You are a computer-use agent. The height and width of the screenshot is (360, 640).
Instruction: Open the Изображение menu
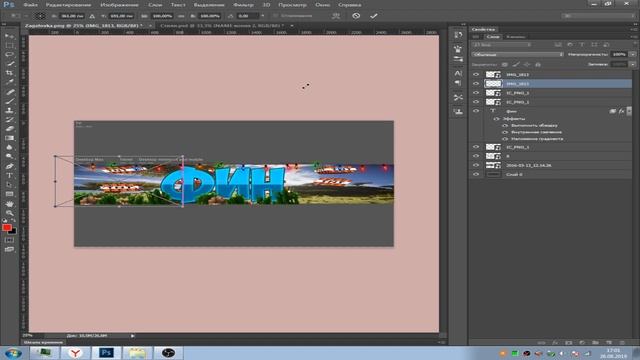click(x=119, y=5)
